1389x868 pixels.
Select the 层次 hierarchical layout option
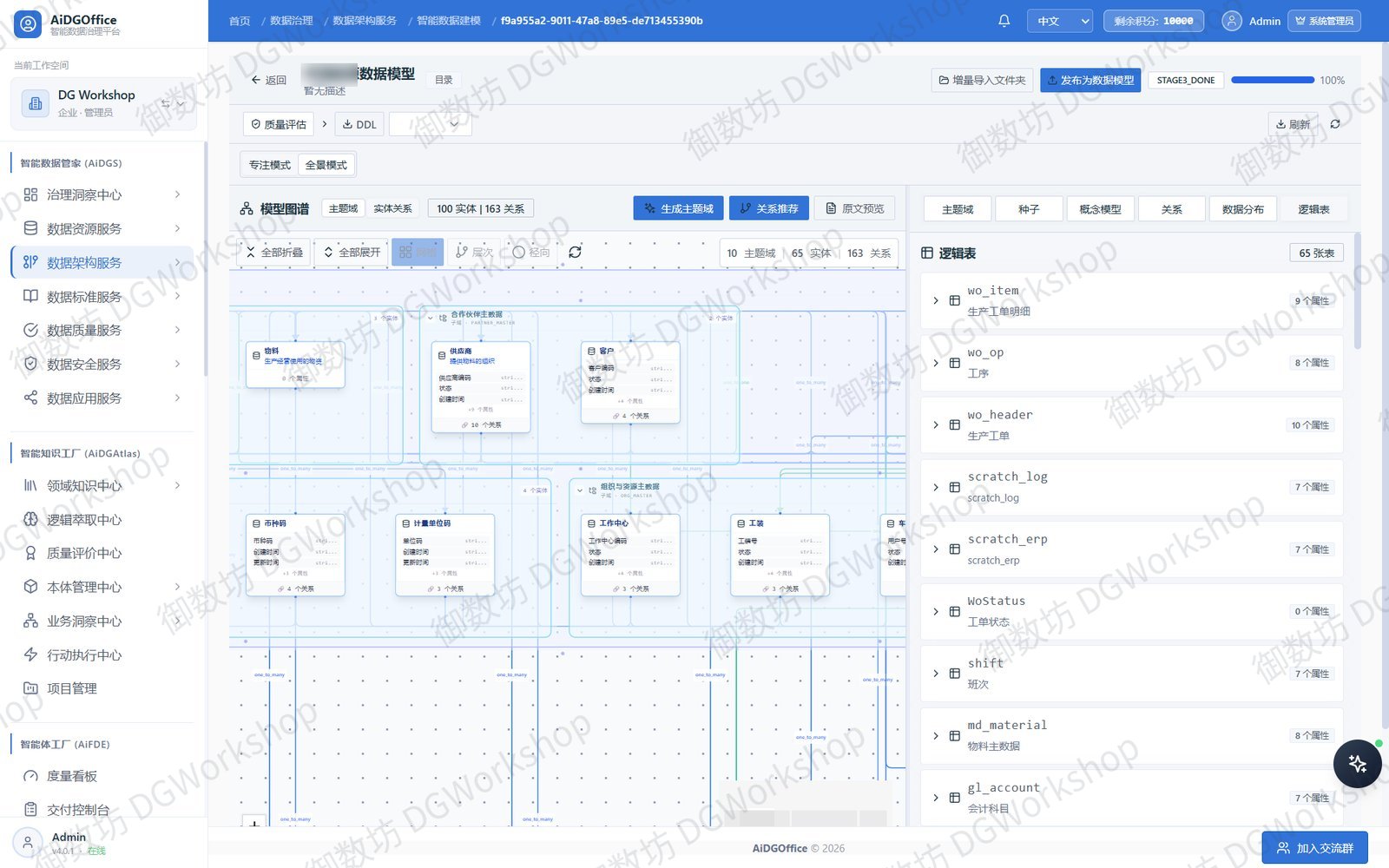click(474, 253)
